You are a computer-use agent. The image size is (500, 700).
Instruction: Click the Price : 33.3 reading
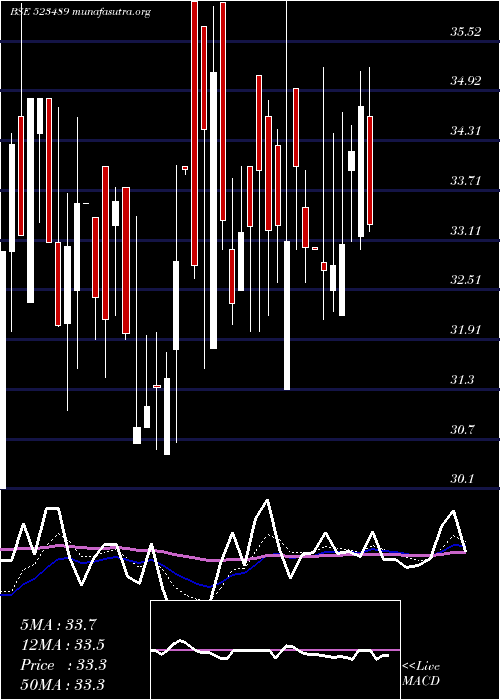[63, 665]
